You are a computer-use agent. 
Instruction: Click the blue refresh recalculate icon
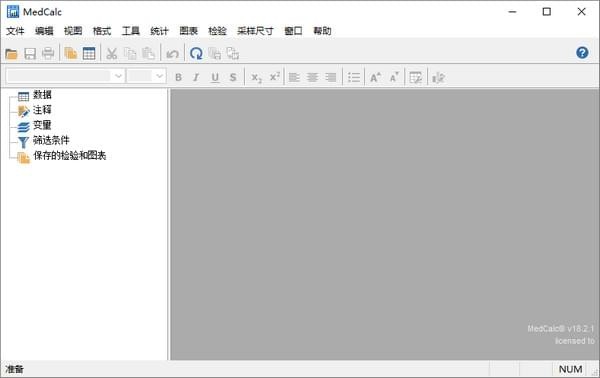pyautogui.click(x=196, y=54)
